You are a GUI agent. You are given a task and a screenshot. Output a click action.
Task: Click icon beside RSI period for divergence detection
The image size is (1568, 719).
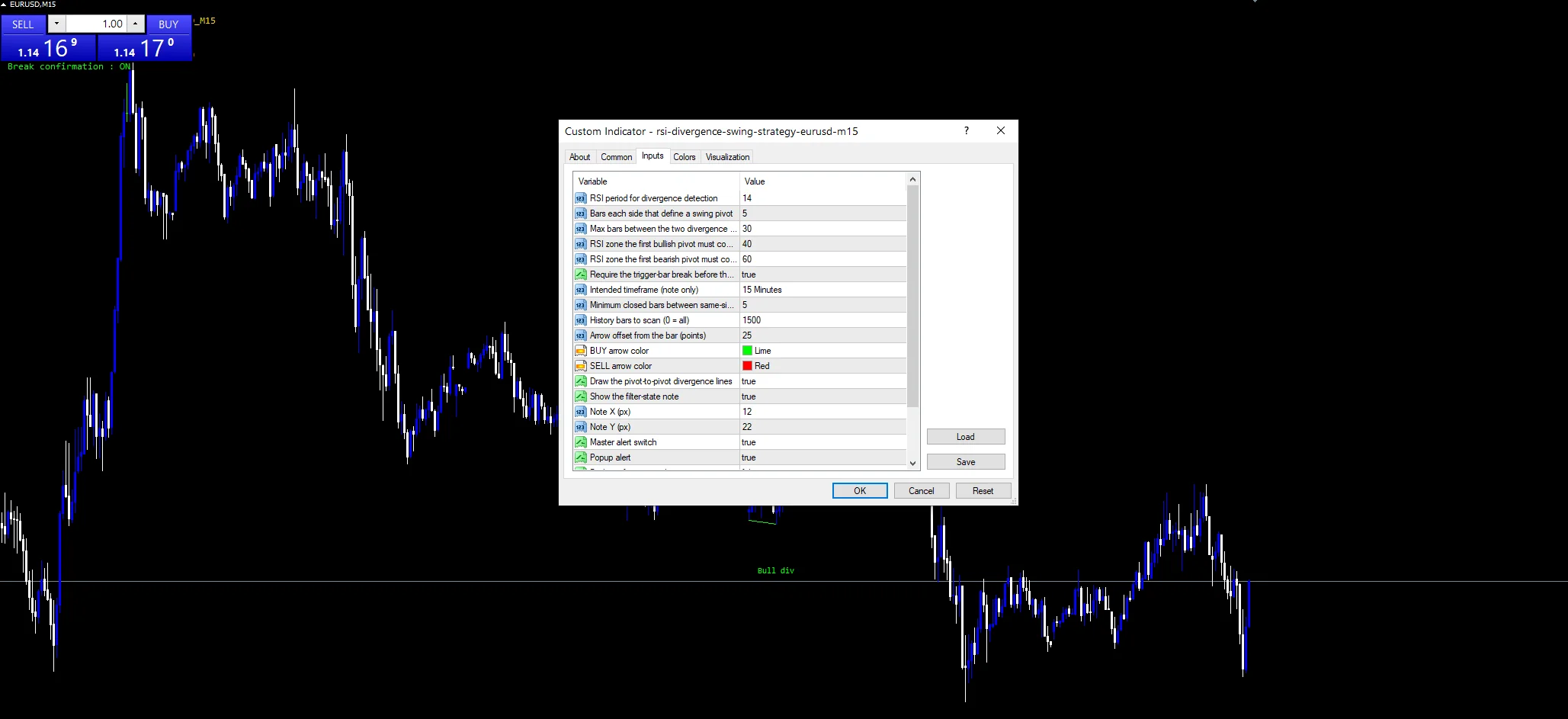[x=580, y=198]
